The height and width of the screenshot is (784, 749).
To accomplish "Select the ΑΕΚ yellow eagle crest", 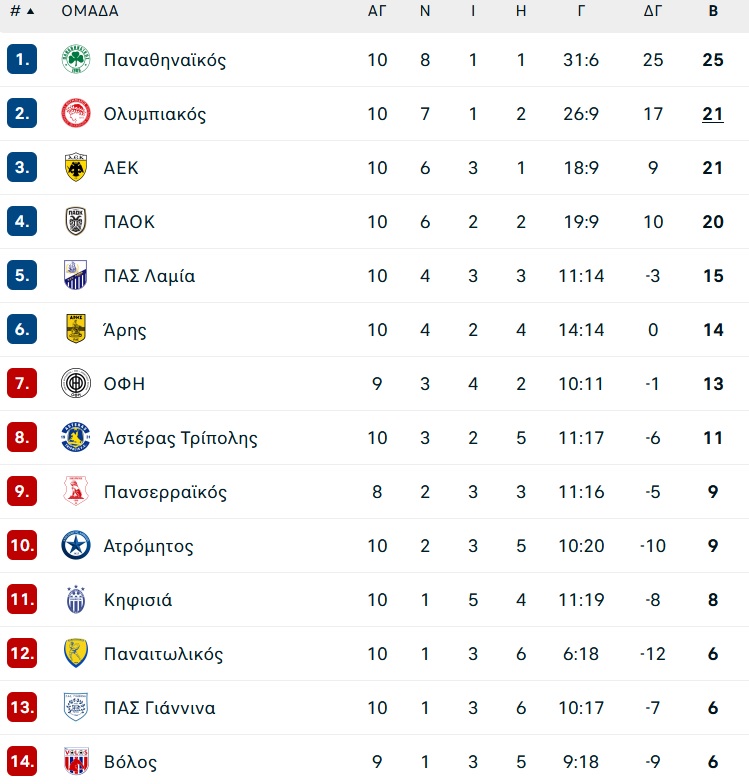I will (x=76, y=168).
